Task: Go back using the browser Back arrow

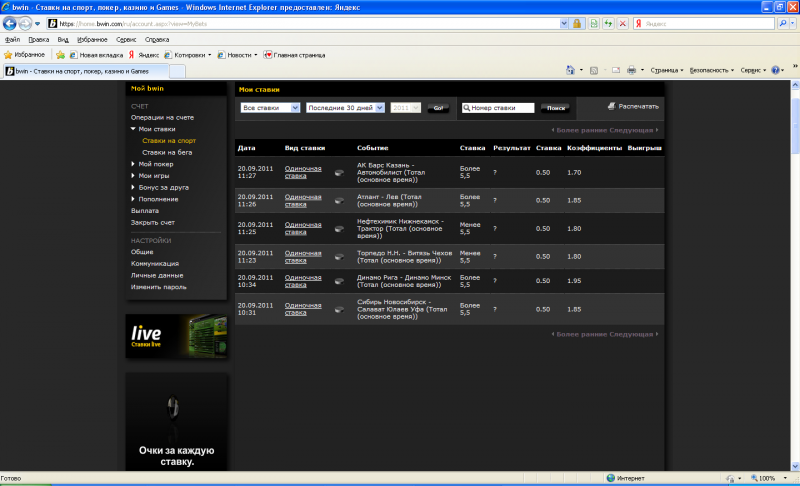Action: click(9, 23)
